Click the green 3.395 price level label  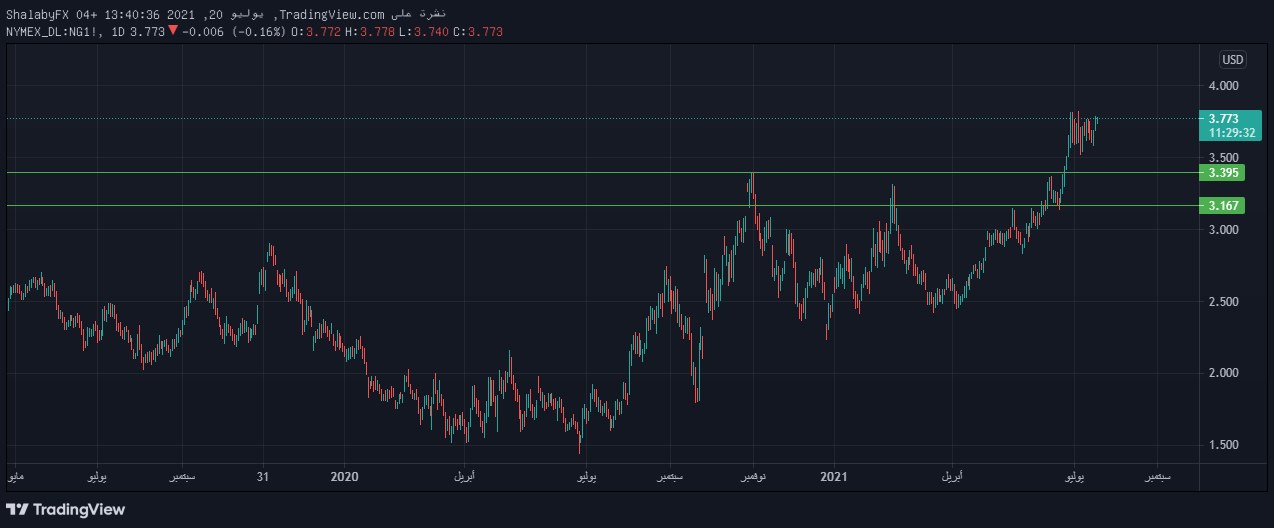click(x=1223, y=173)
